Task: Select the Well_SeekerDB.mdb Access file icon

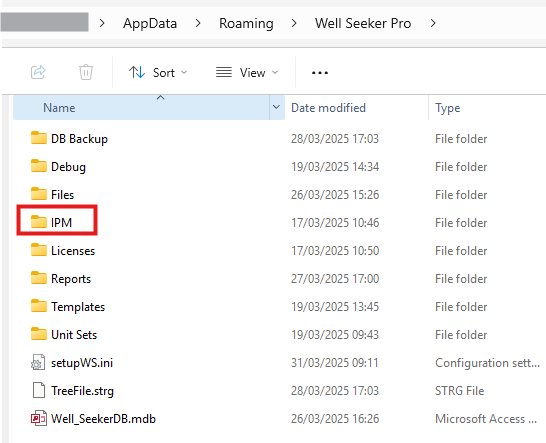Action: coord(39,418)
